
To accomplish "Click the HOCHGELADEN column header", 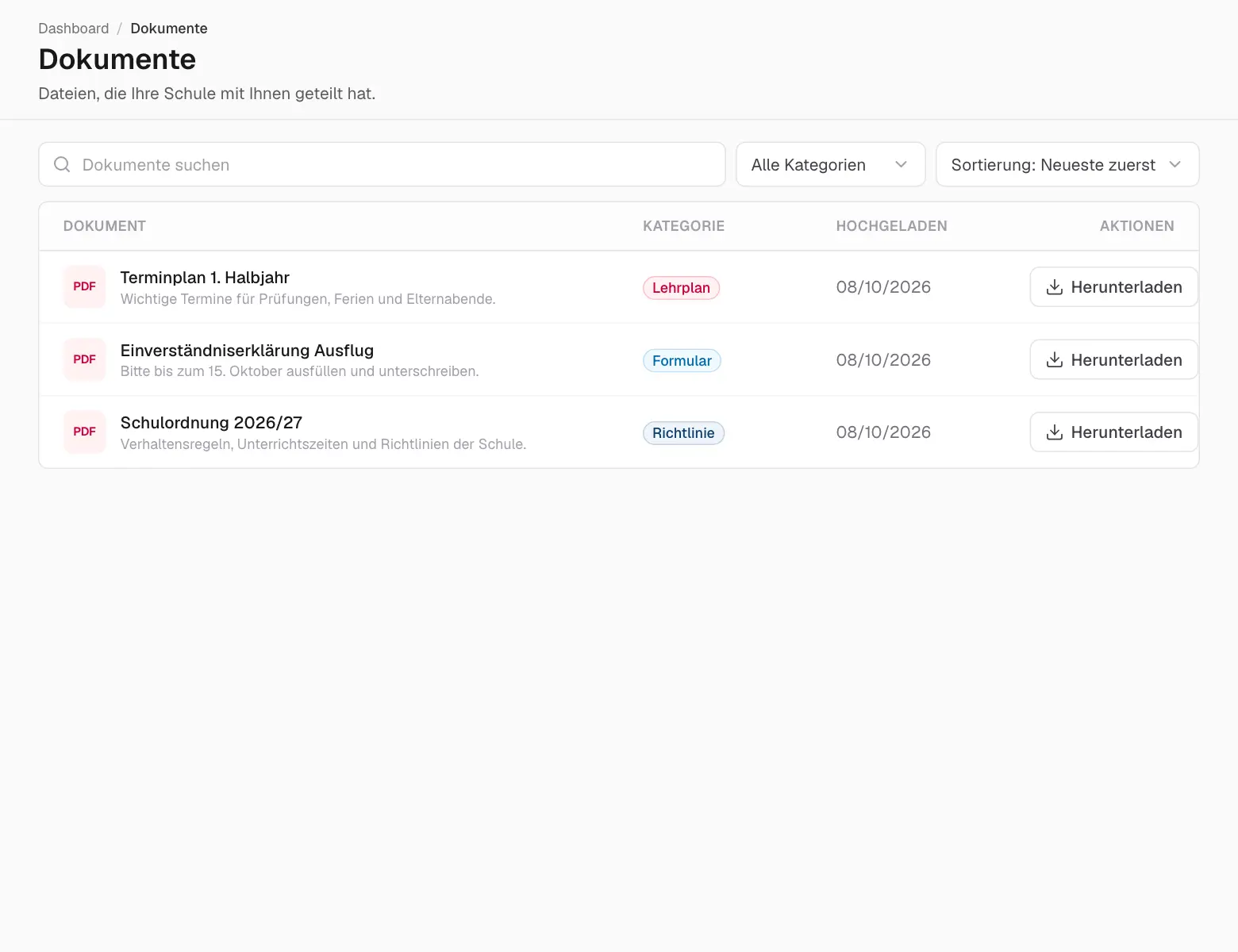I will pos(891,226).
